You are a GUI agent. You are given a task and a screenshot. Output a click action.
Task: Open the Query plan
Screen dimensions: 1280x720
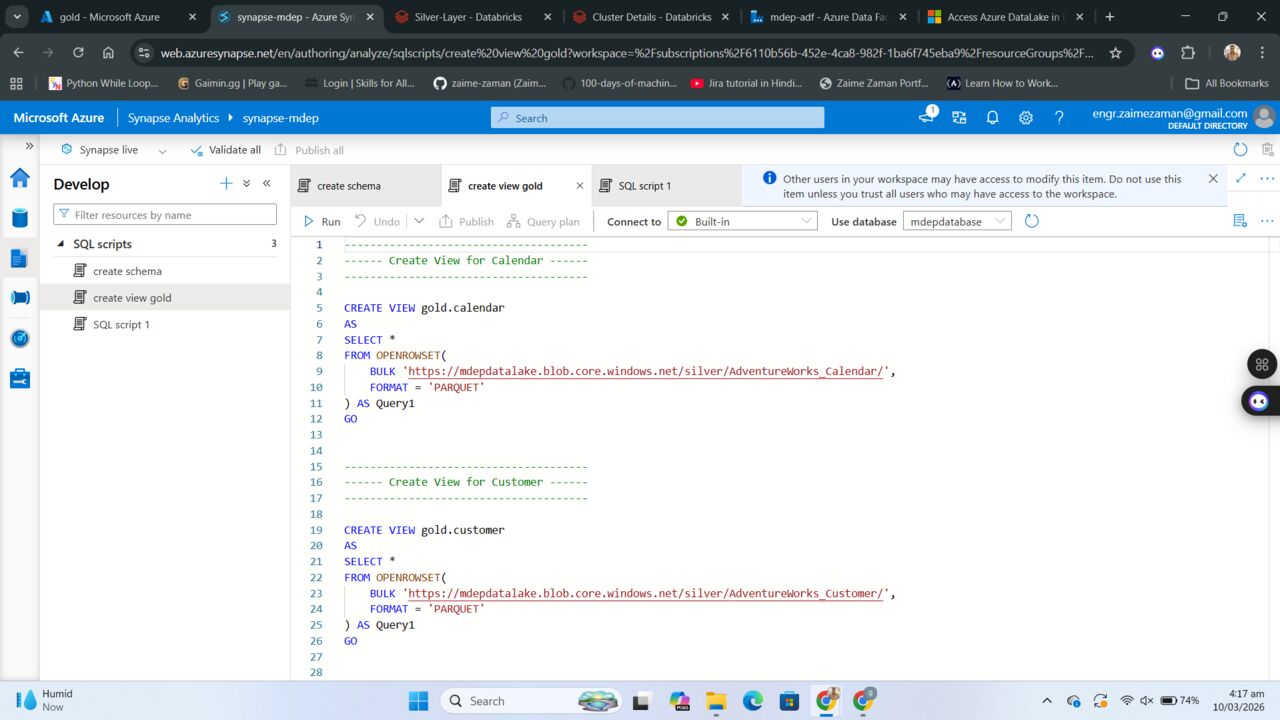coord(543,221)
